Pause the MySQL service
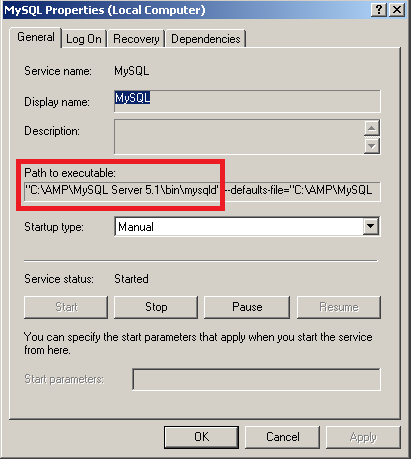 click(247, 307)
